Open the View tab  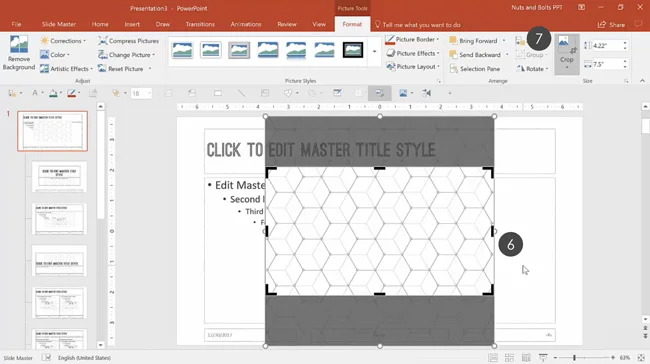click(319, 24)
